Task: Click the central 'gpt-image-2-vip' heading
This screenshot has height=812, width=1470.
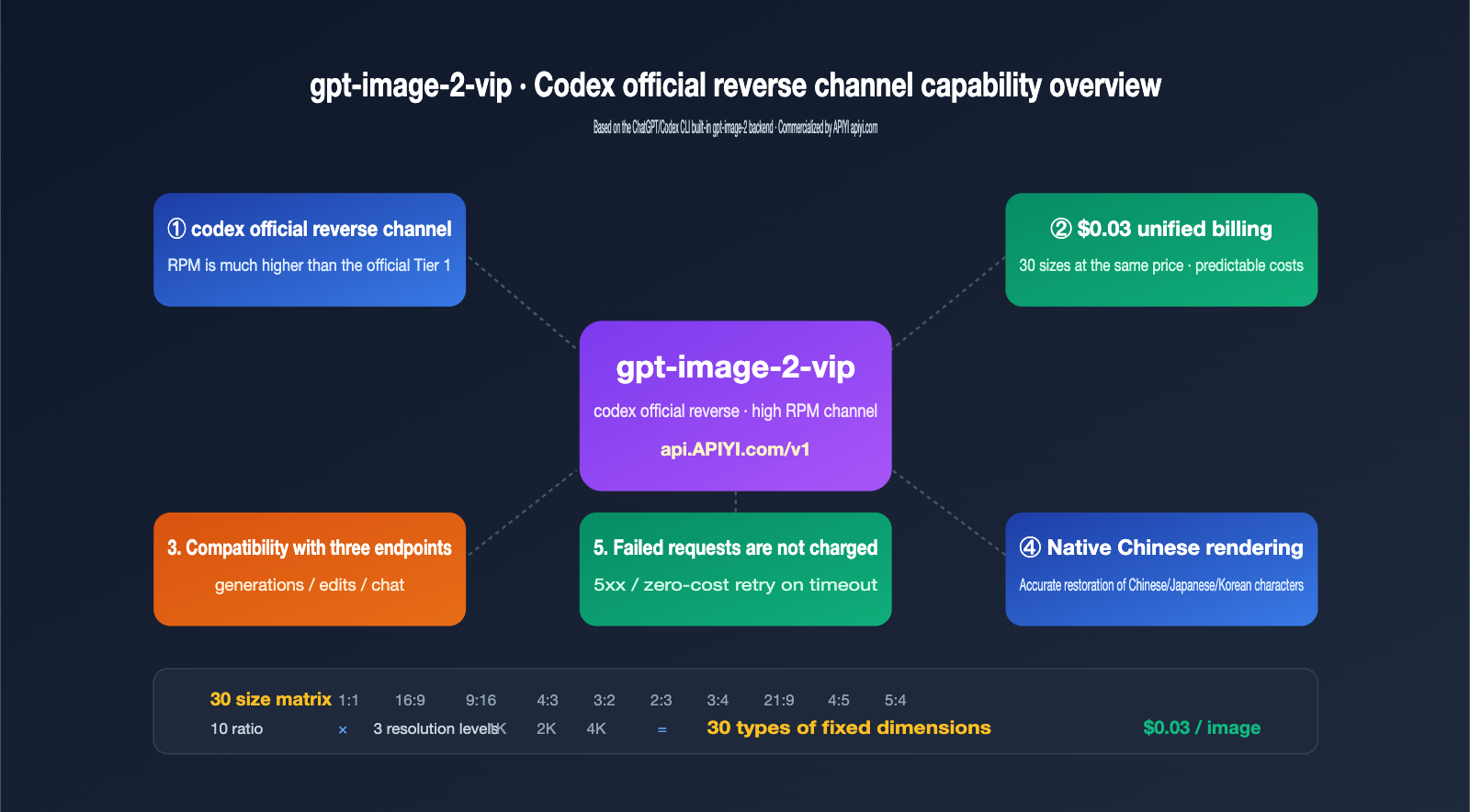Action: coord(735,367)
